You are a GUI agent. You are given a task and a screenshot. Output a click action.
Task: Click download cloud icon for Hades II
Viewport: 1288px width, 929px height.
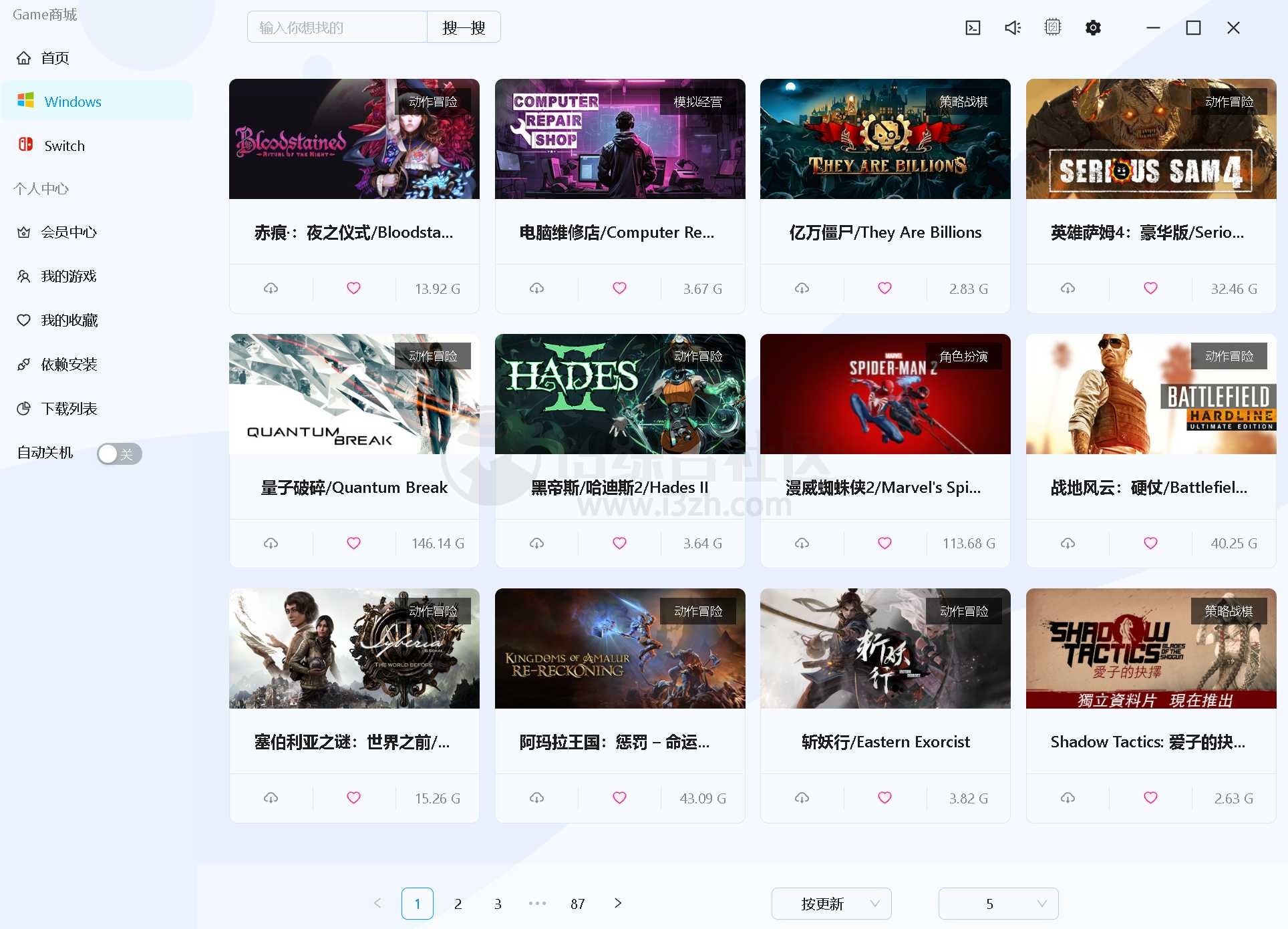pos(536,544)
